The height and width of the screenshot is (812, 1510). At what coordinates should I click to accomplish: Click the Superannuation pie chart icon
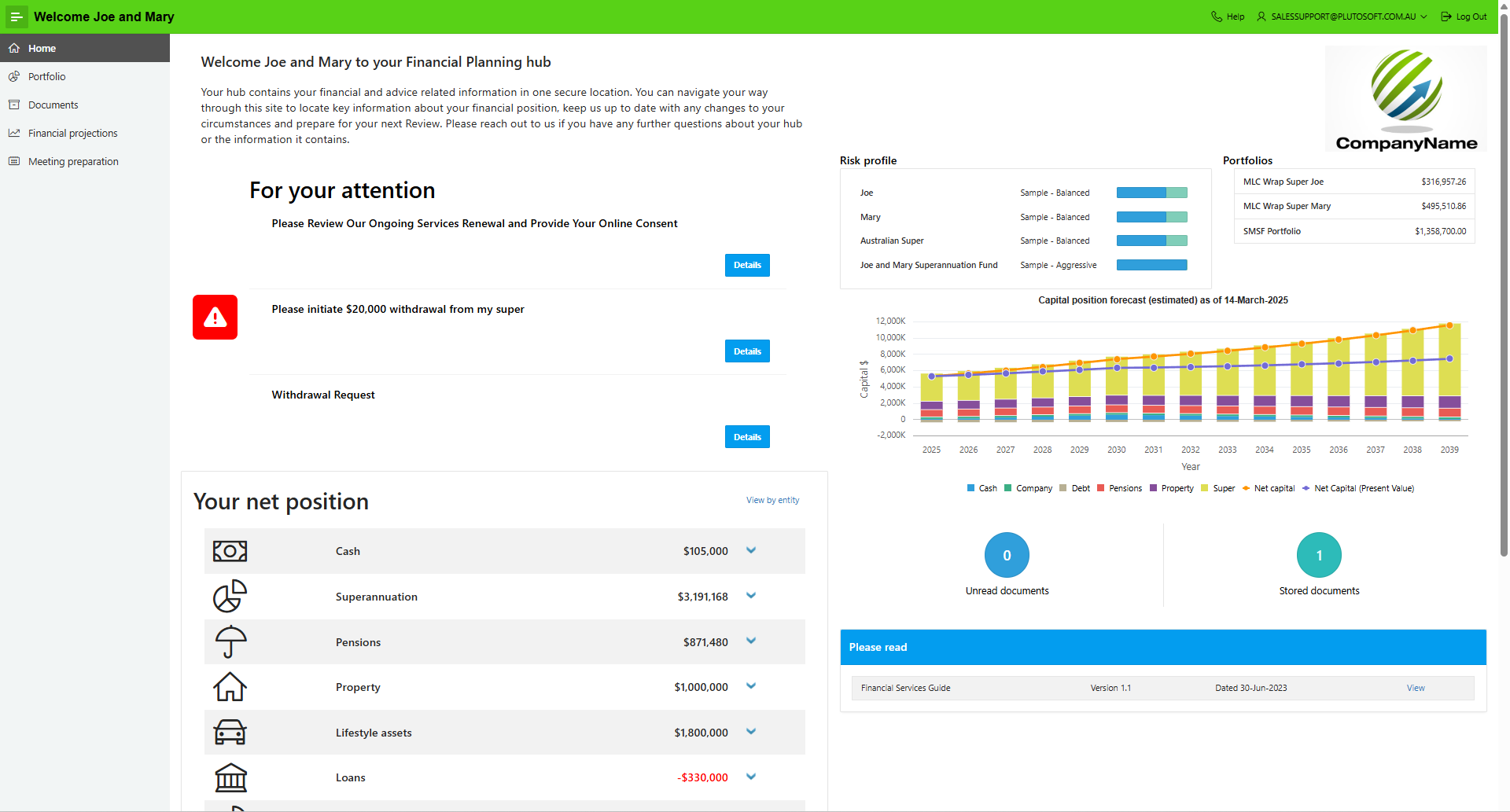230,597
